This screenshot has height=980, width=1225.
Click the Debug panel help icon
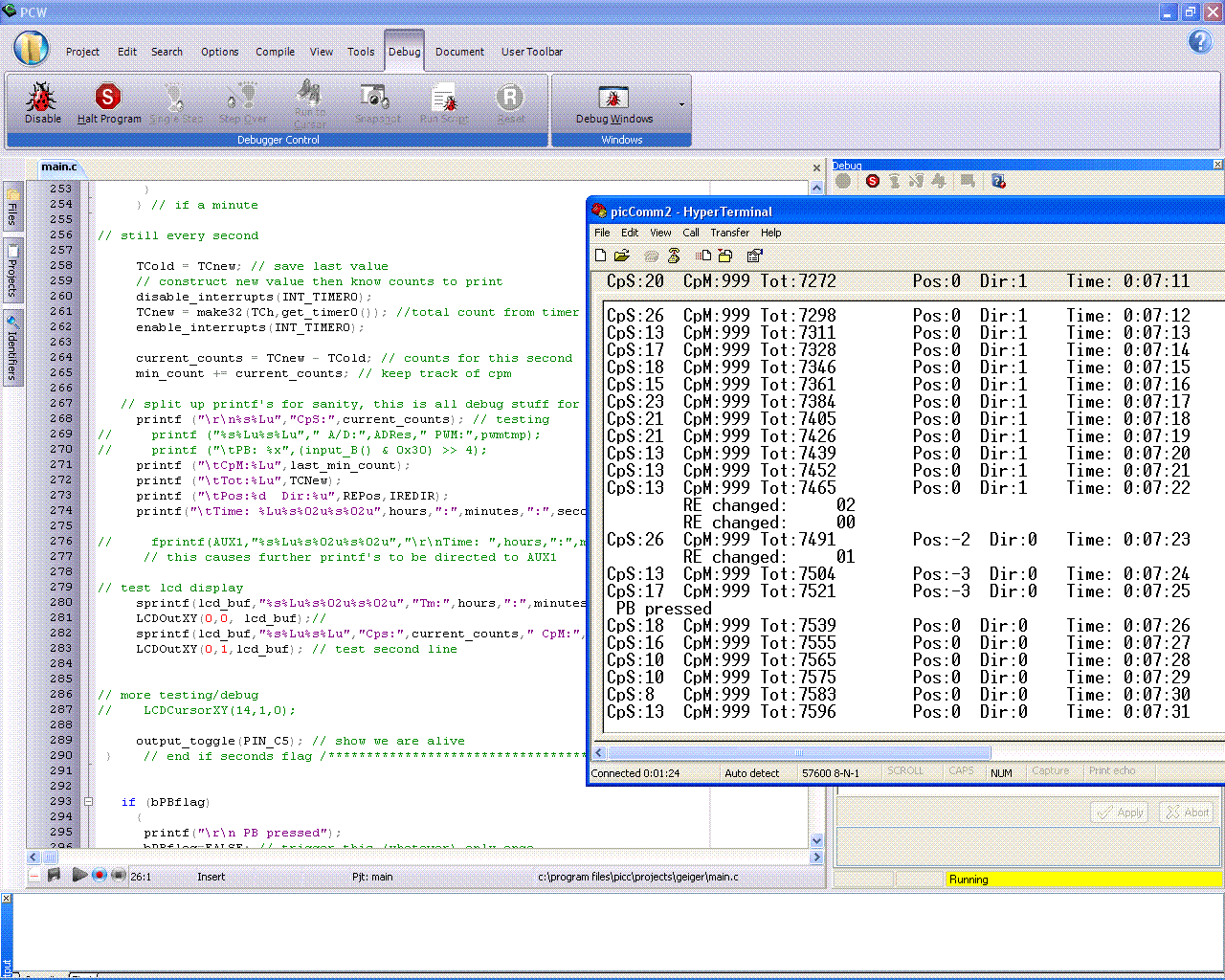(x=998, y=181)
